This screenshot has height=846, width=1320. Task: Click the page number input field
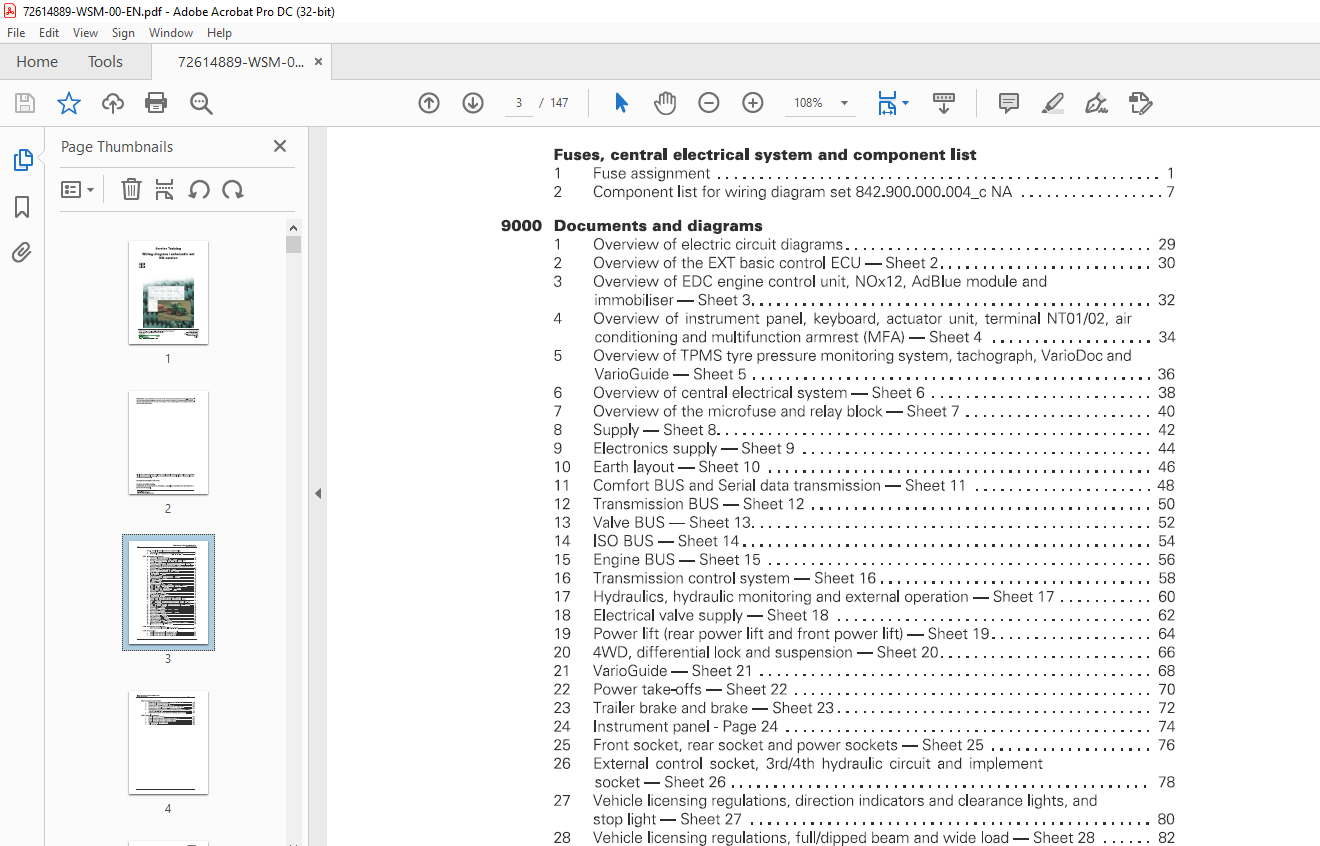click(x=519, y=103)
